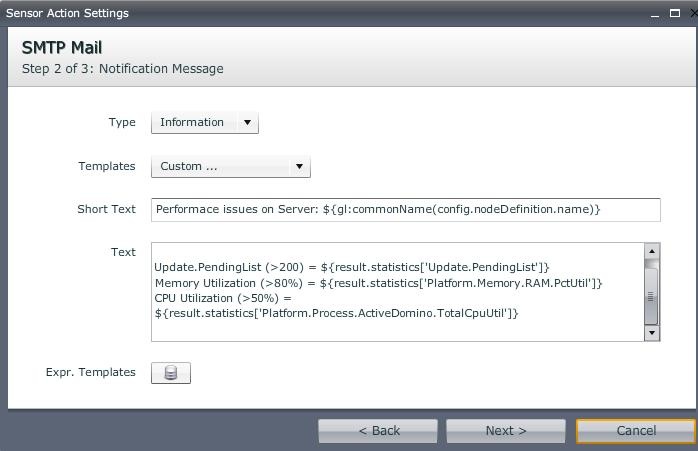Image resolution: width=698 pixels, height=451 pixels.
Task: Open the Type dropdown arrow
Action: (x=247, y=123)
